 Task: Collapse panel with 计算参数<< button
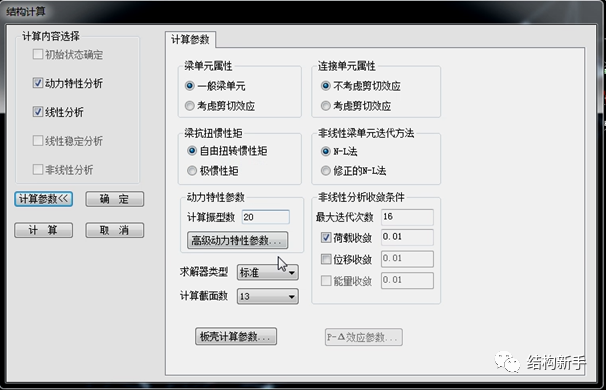tap(44, 199)
